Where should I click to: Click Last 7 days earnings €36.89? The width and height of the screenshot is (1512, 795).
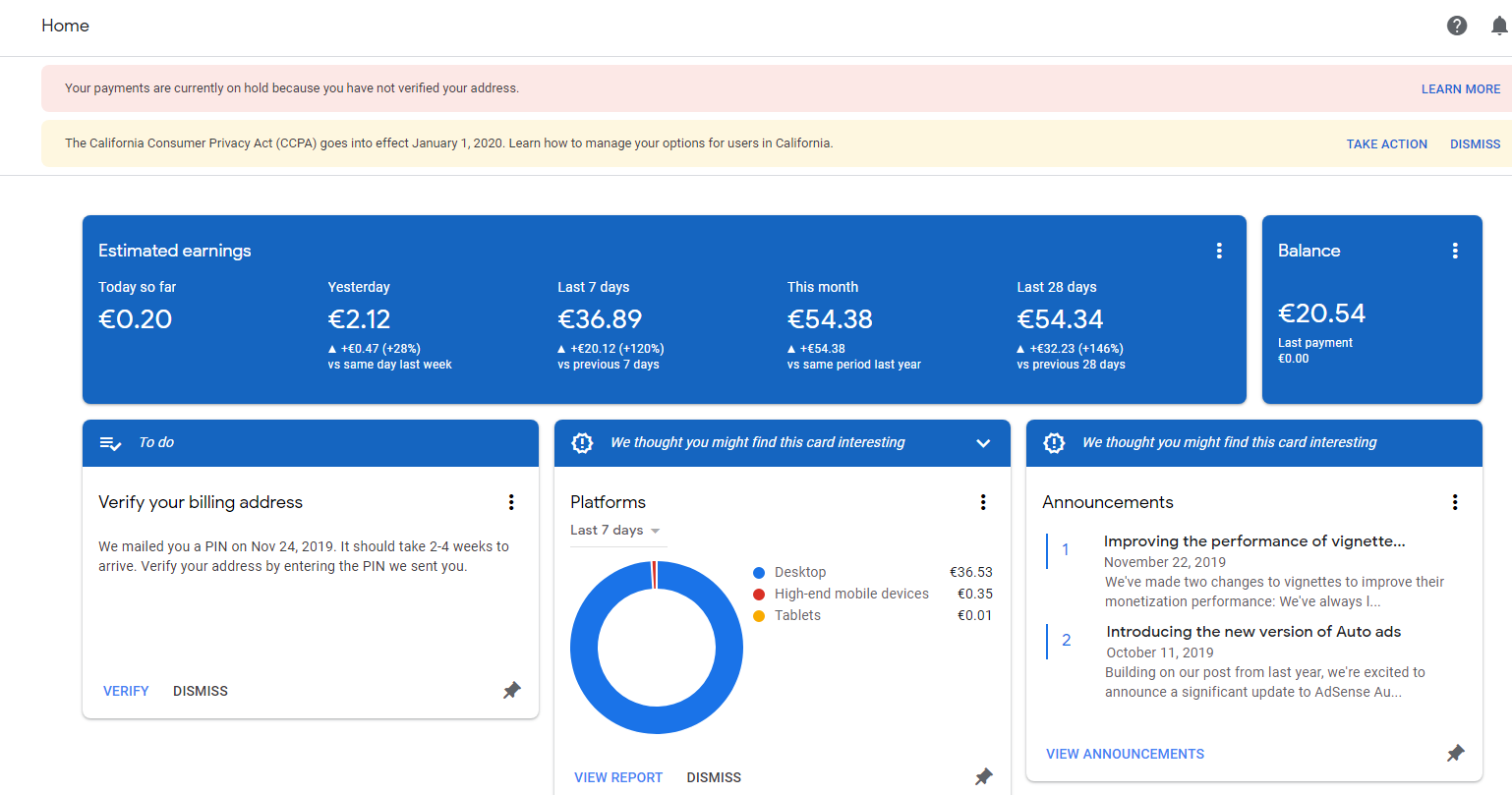click(x=600, y=319)
